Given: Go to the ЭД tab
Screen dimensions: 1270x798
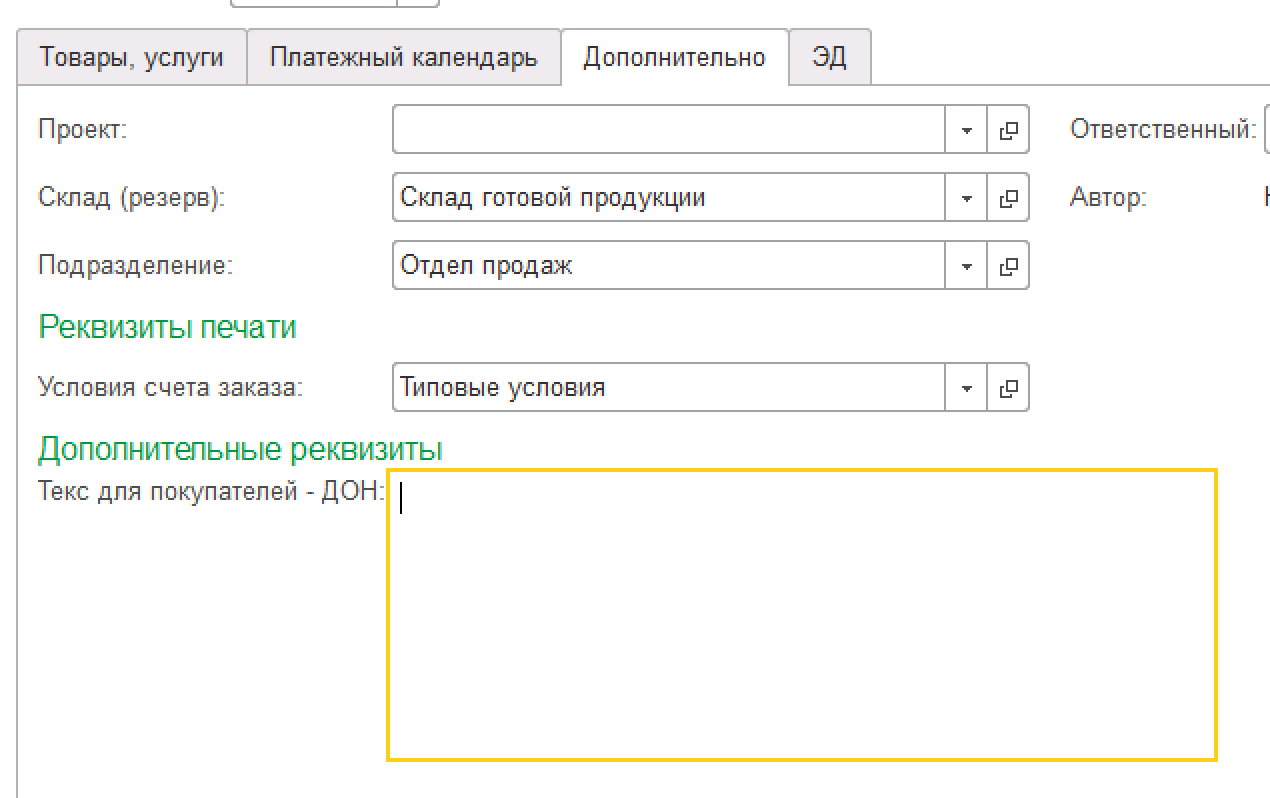Looking at the screenshot, I should (829, 57).
